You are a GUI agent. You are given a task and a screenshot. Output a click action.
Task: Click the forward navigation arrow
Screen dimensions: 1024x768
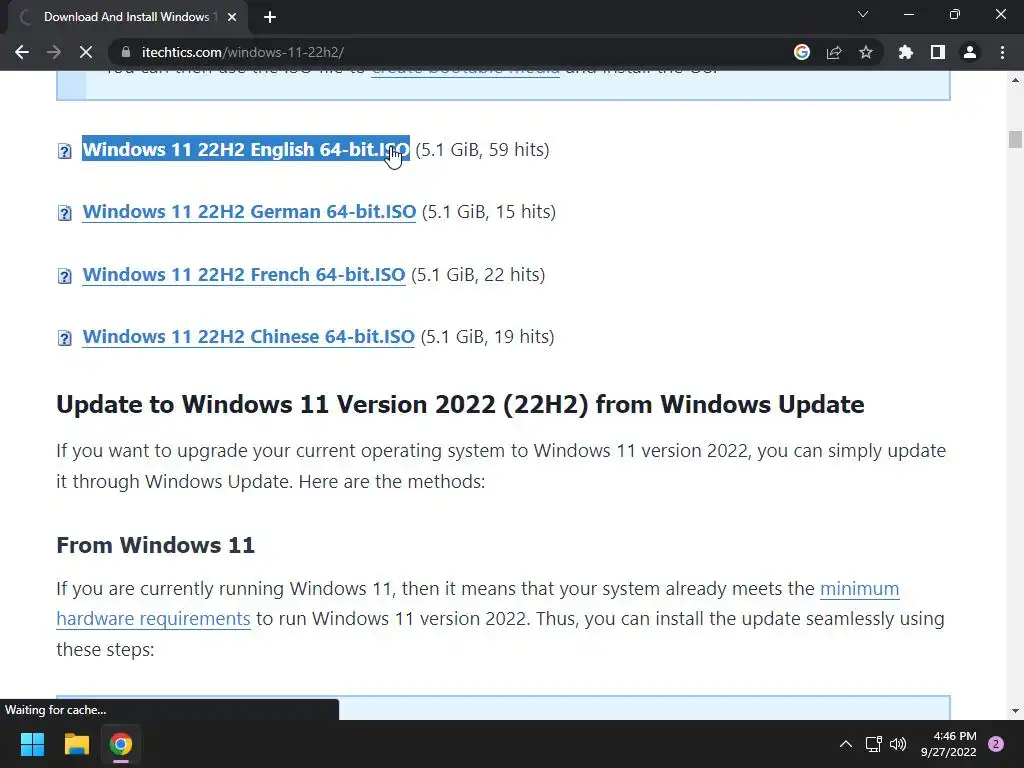[x=54, y=52]
